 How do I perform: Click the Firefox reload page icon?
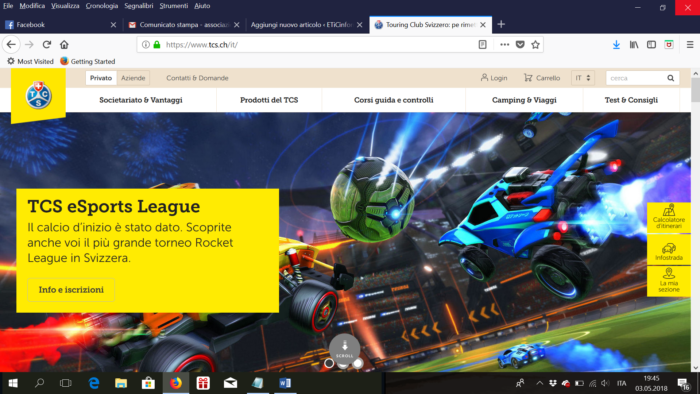tap(47, 45)
